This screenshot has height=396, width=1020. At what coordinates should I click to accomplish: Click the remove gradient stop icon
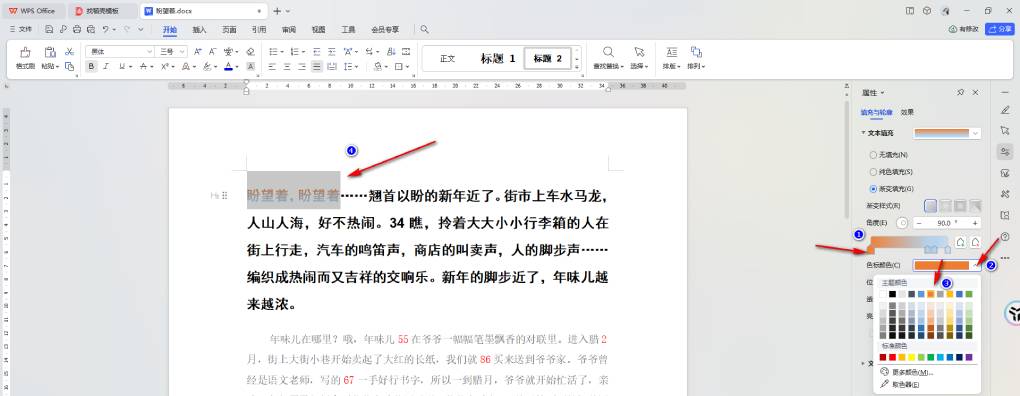click(975, 242)
